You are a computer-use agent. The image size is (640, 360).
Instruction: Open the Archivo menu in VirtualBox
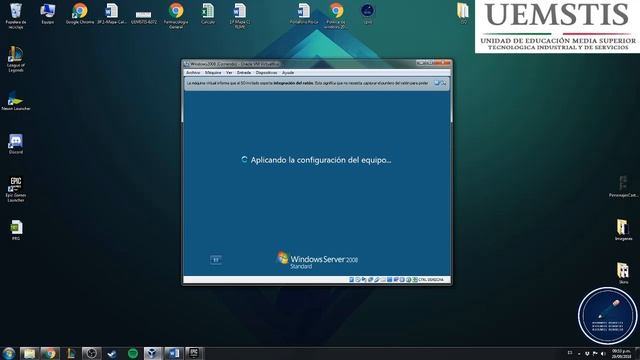coord(193,73)
